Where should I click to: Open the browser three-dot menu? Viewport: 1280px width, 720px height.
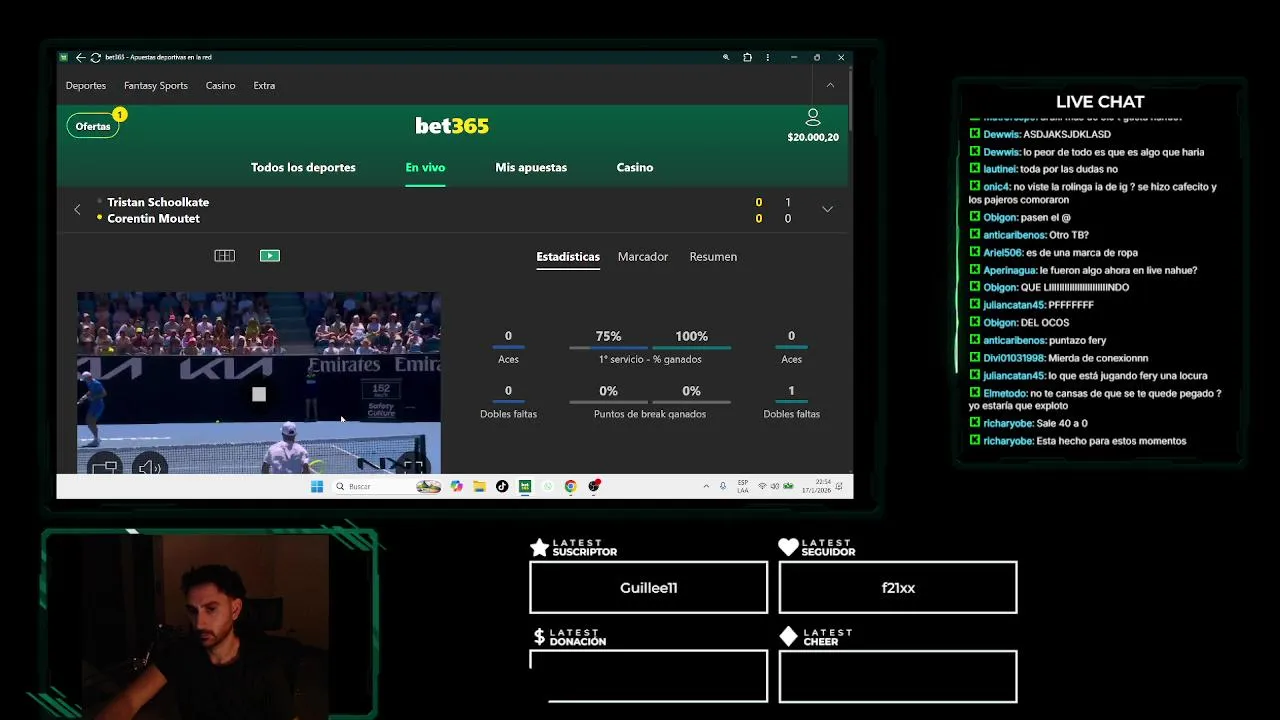pos(766,57)
